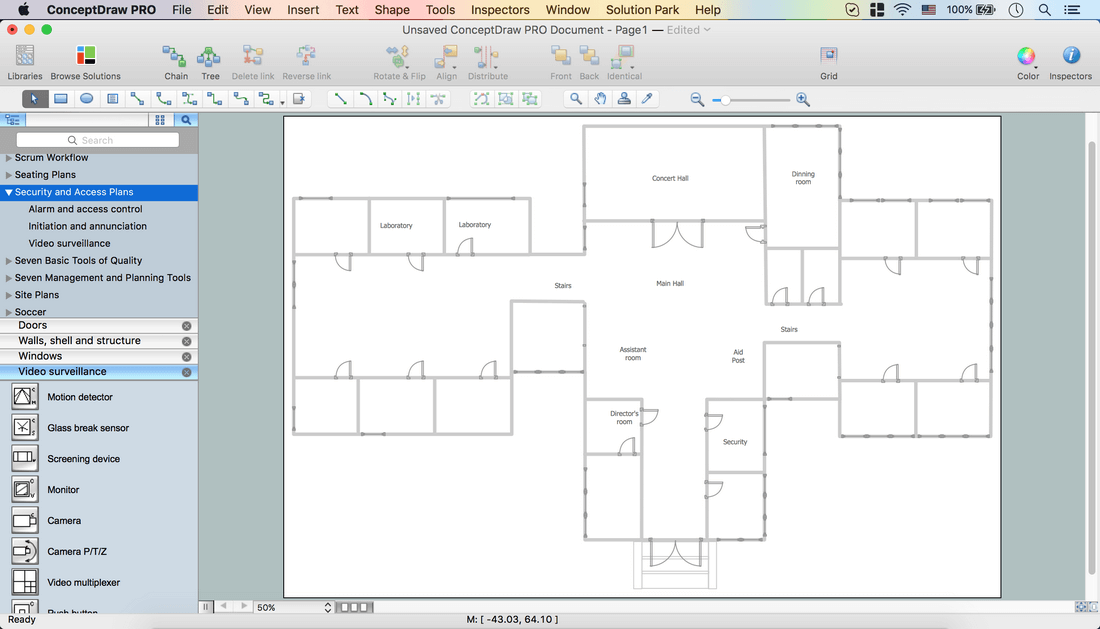Open Video surveillance library in tree
This screenshot has height=629, width=1100.
tap(69, 243)
